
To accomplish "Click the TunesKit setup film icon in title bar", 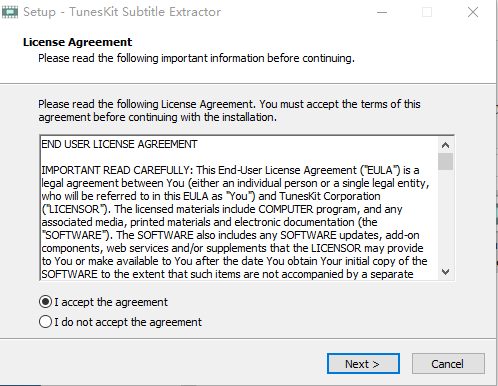I will pos(10,12).
